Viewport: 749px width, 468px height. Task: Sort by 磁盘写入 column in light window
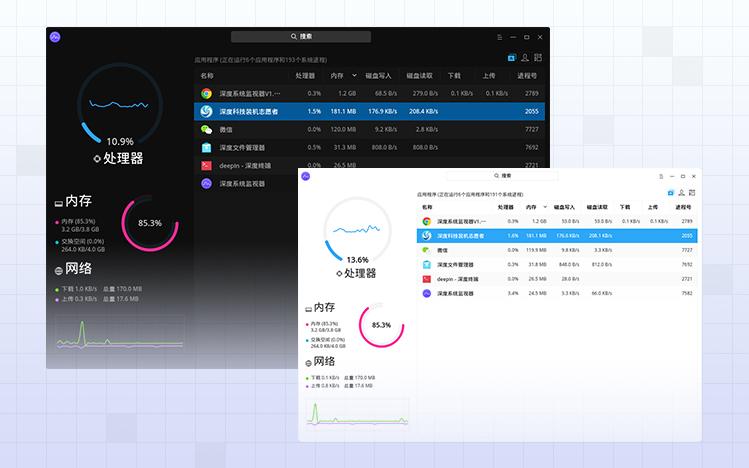coord(564,207)
